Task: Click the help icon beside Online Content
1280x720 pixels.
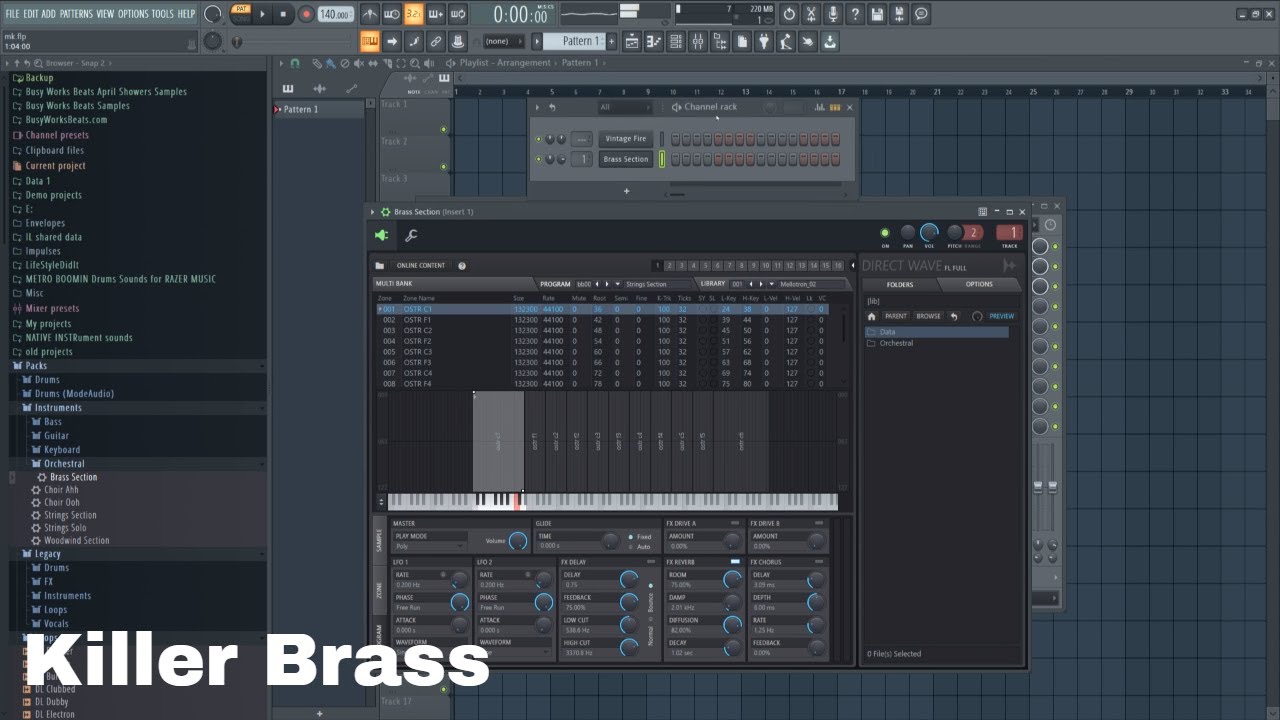Action: pyautogui.click(x=462, y=266)
